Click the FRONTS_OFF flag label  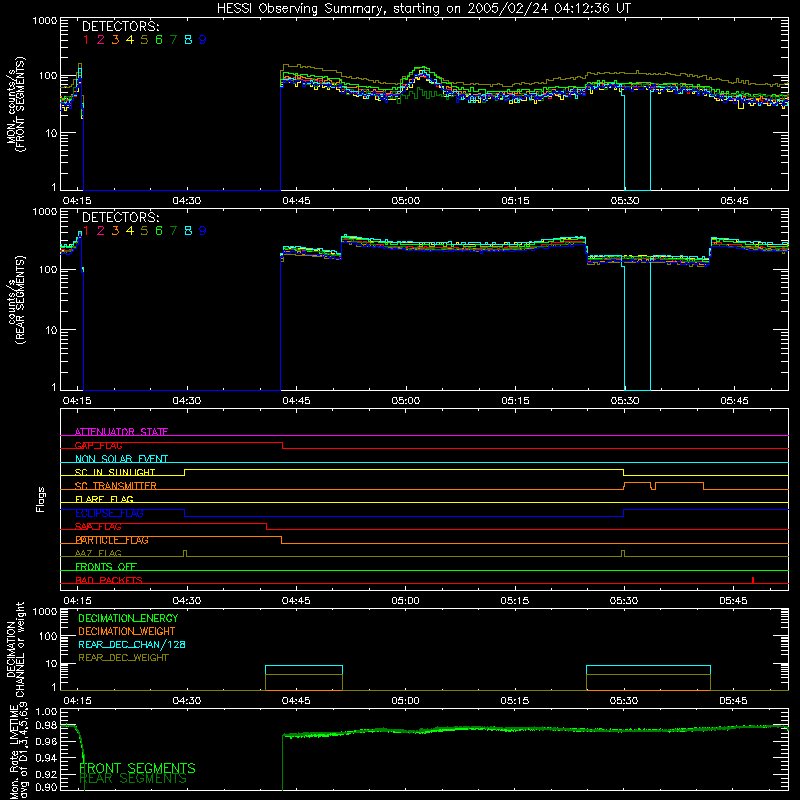(x=106, y=566)
